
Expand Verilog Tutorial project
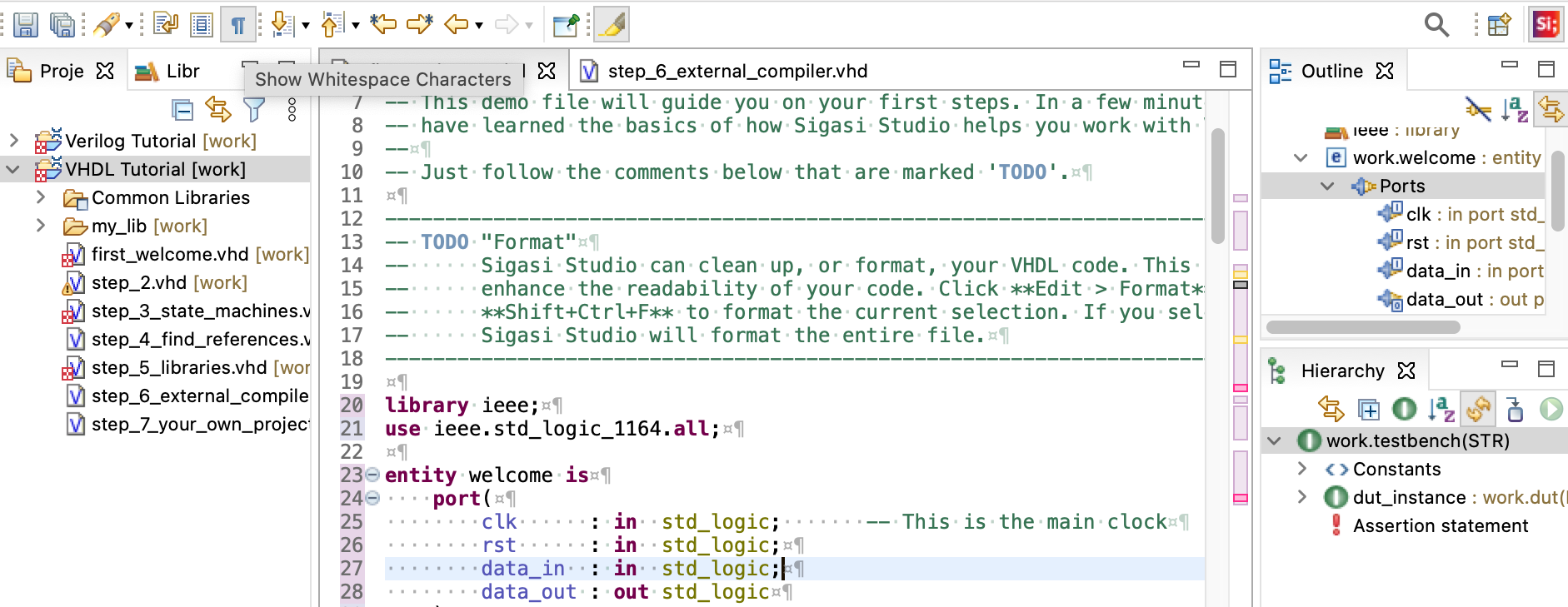click(x=13, y=141)
